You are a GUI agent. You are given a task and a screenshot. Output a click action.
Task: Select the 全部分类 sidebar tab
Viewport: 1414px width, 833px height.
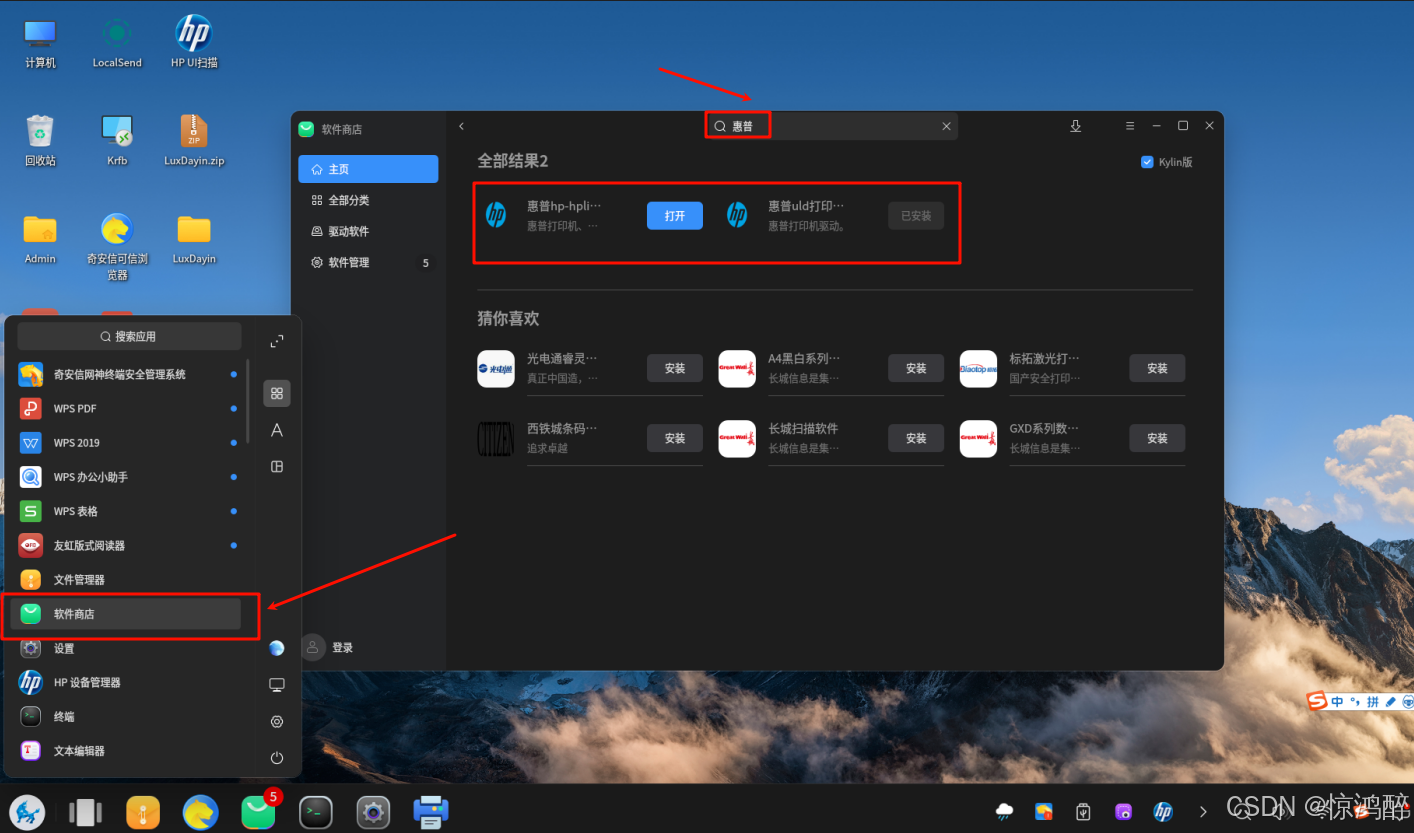point(368,200)
